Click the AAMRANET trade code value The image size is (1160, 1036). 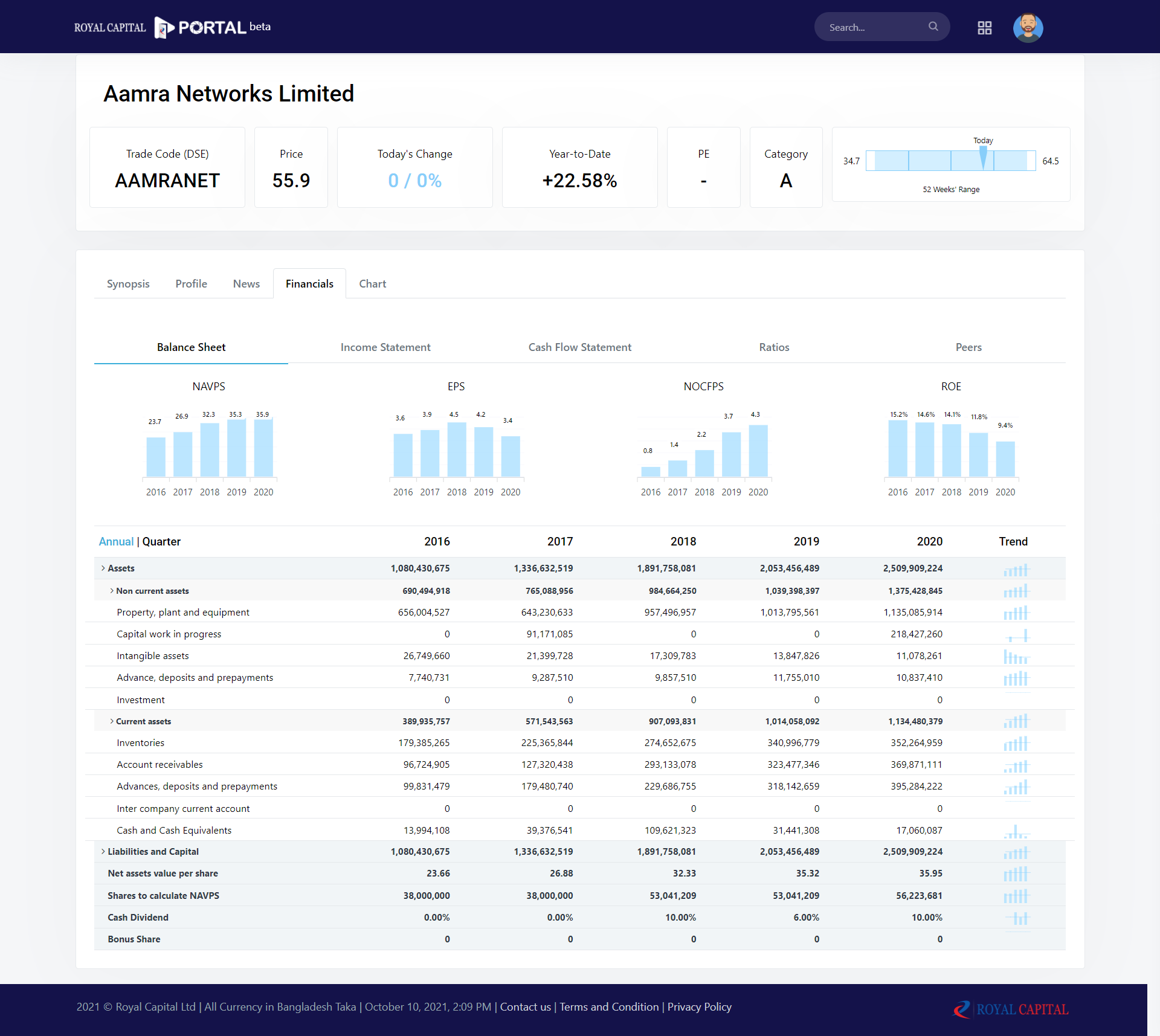click(x=167, y=181)
